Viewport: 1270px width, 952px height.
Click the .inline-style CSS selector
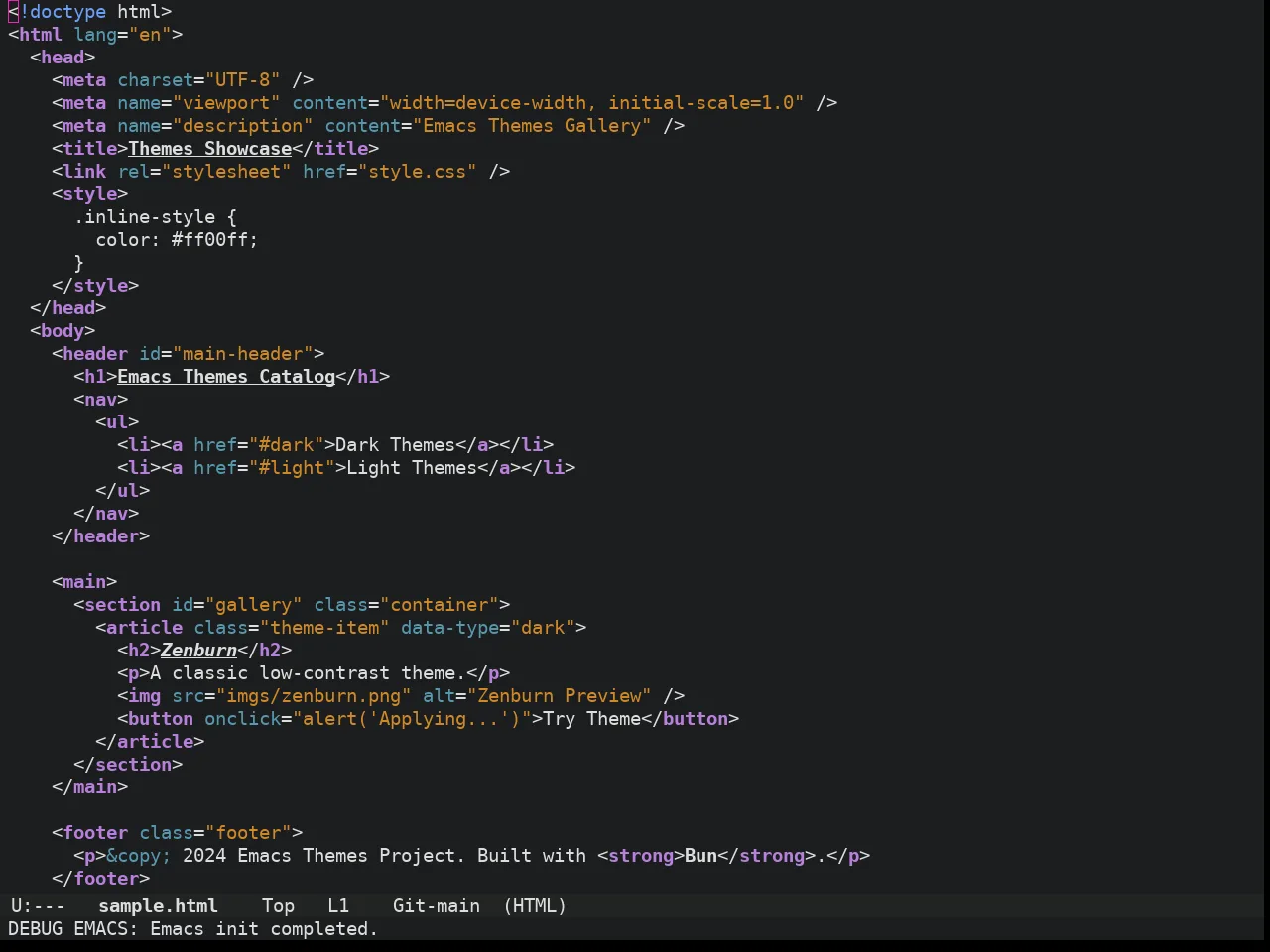coord(145,216)
